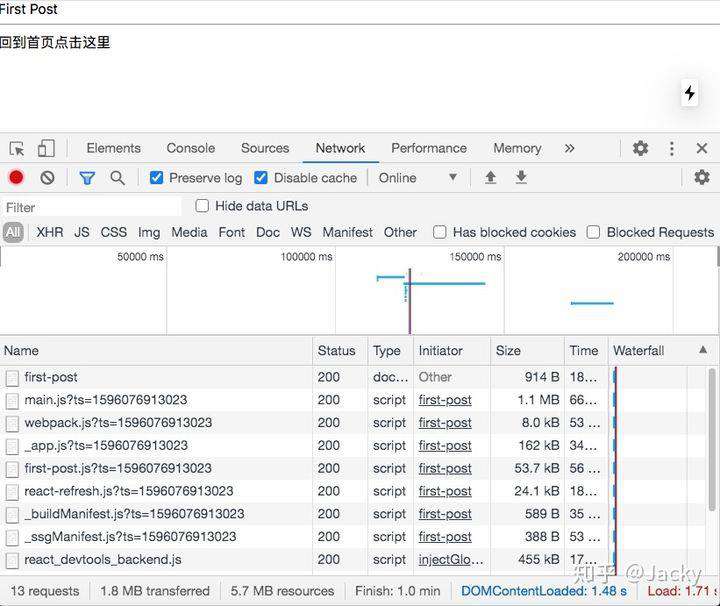This screenshot has width=720, height=606.
Task: Filter requests by JS
Action: (82, 232)
